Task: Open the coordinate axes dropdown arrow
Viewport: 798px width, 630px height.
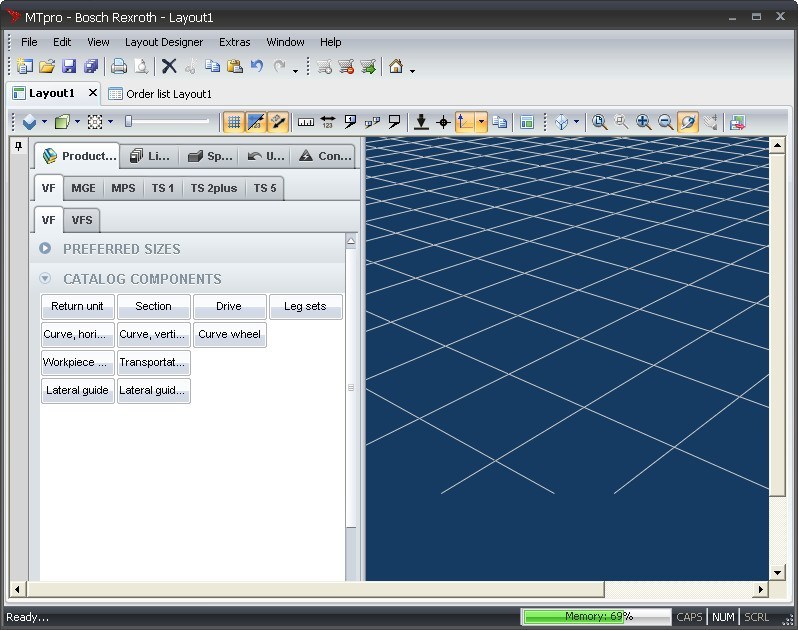Action: (481, 122)
